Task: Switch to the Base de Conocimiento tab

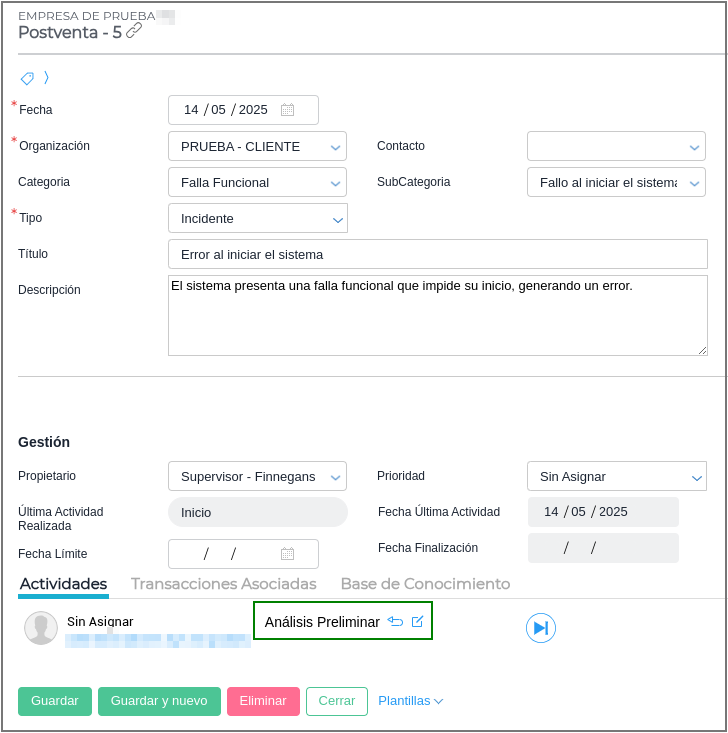Action: pyautogui.click(x=425, y=584)
